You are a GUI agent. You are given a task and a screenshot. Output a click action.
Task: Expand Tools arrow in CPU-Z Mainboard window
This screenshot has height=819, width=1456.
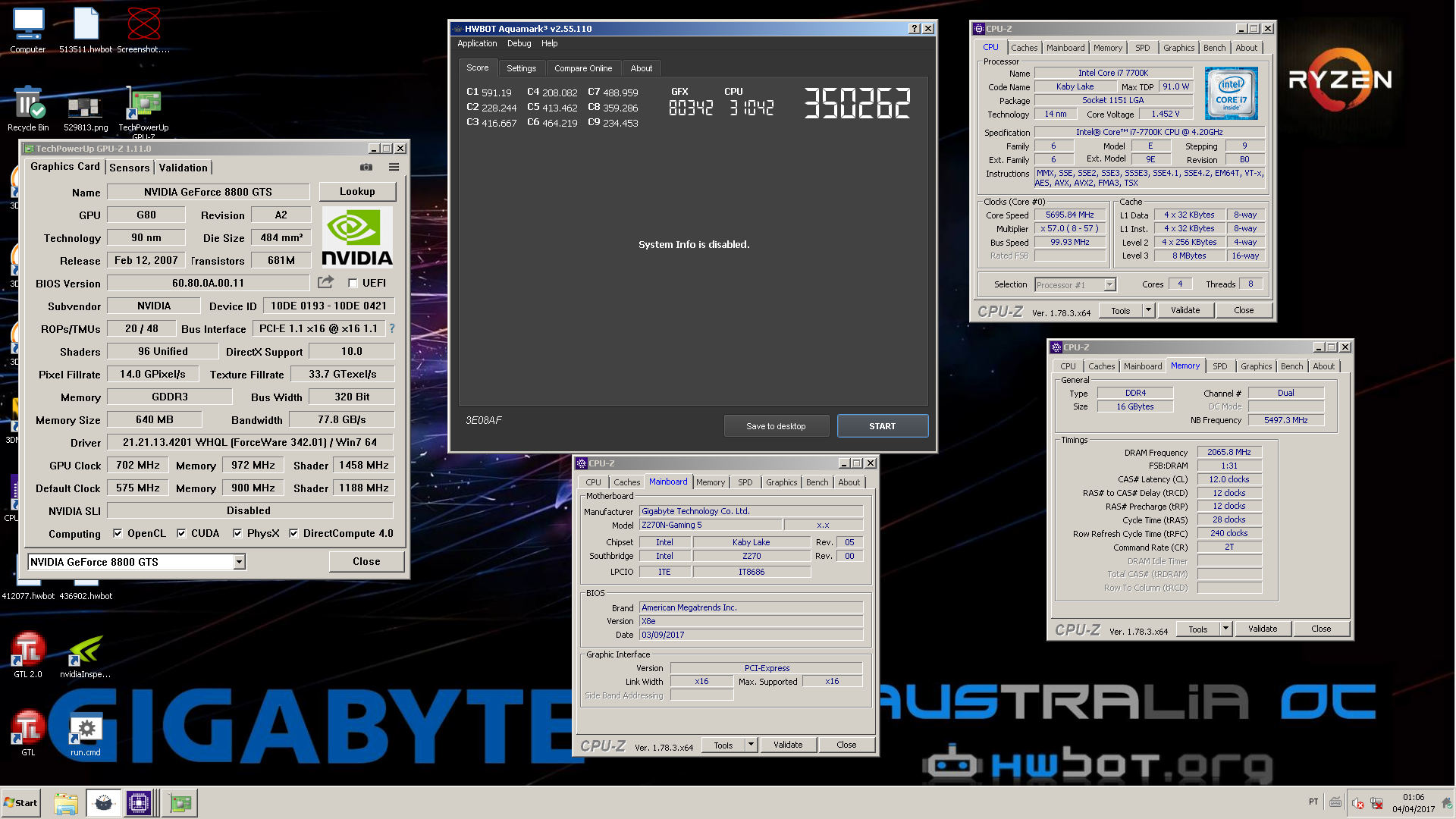[x=751, y=745]
